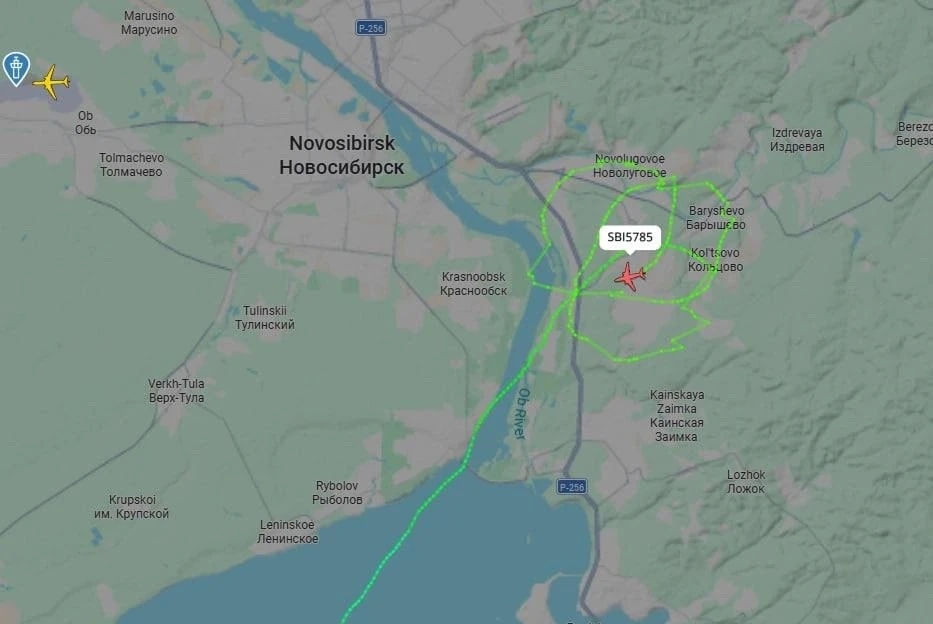Select the Verkh-Tula village label
Image resolution: width=933 pixels, height=624 pixels.
[x=176, y=391]
